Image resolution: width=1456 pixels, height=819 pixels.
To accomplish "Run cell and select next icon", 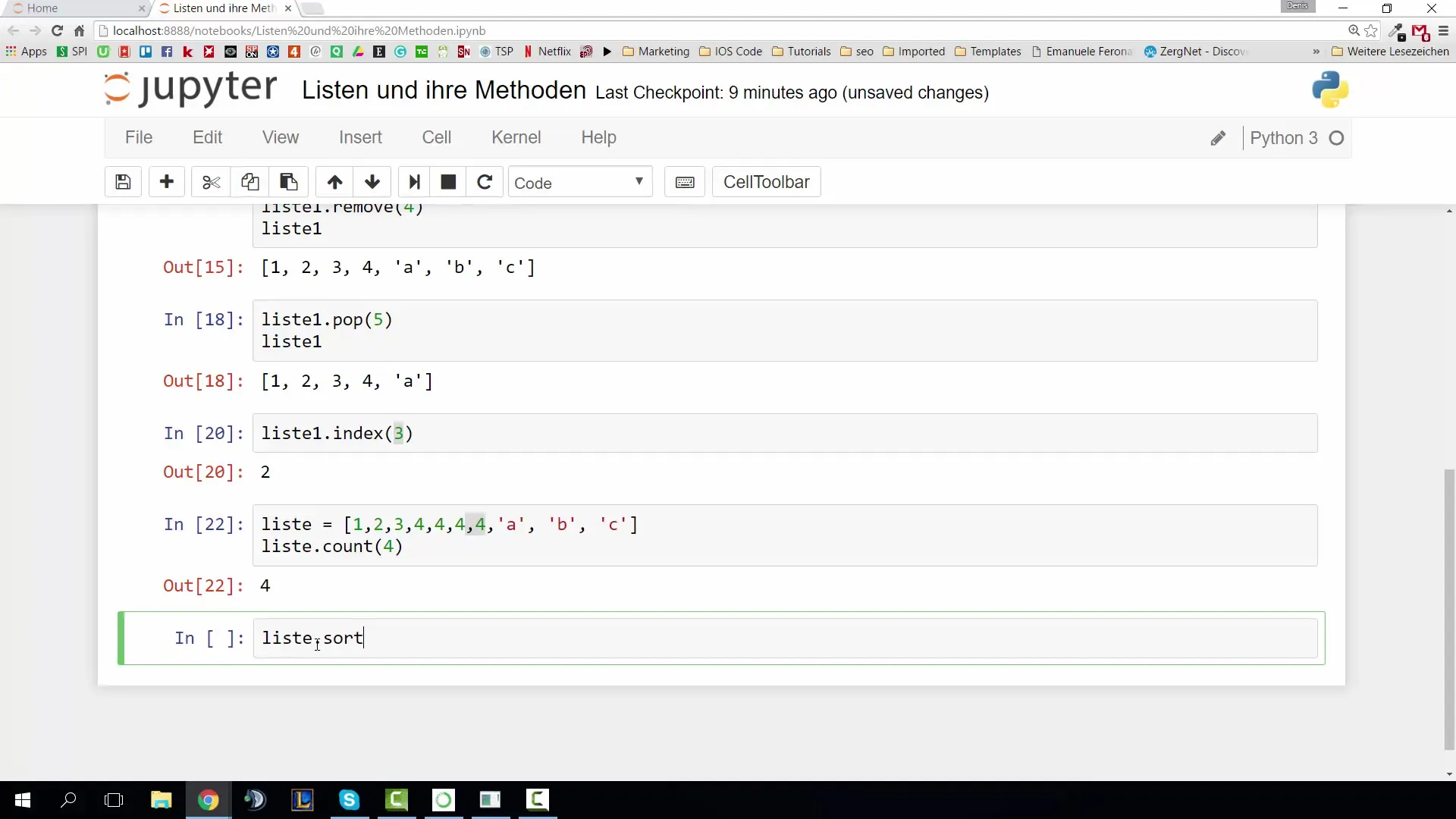I will coord(414,182).
